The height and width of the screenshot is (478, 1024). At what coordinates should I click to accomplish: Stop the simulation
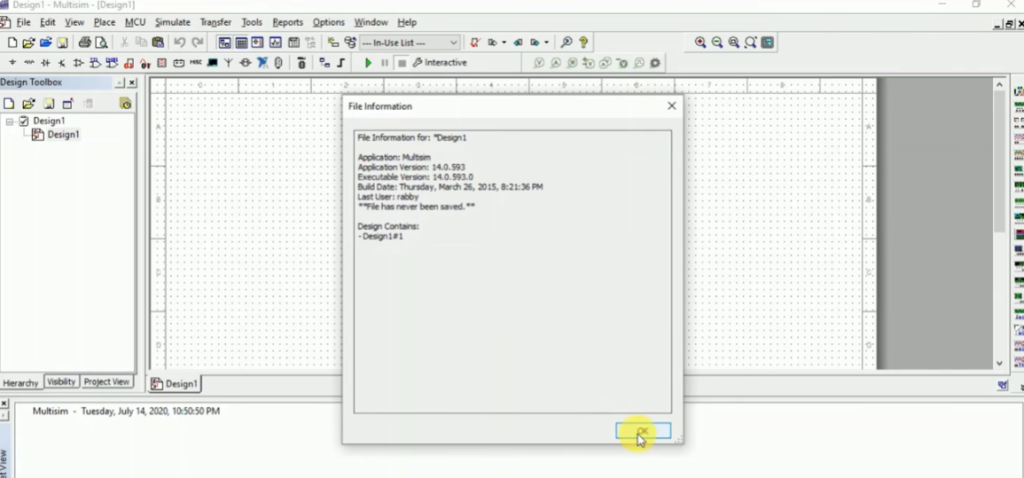coord(402,63)
